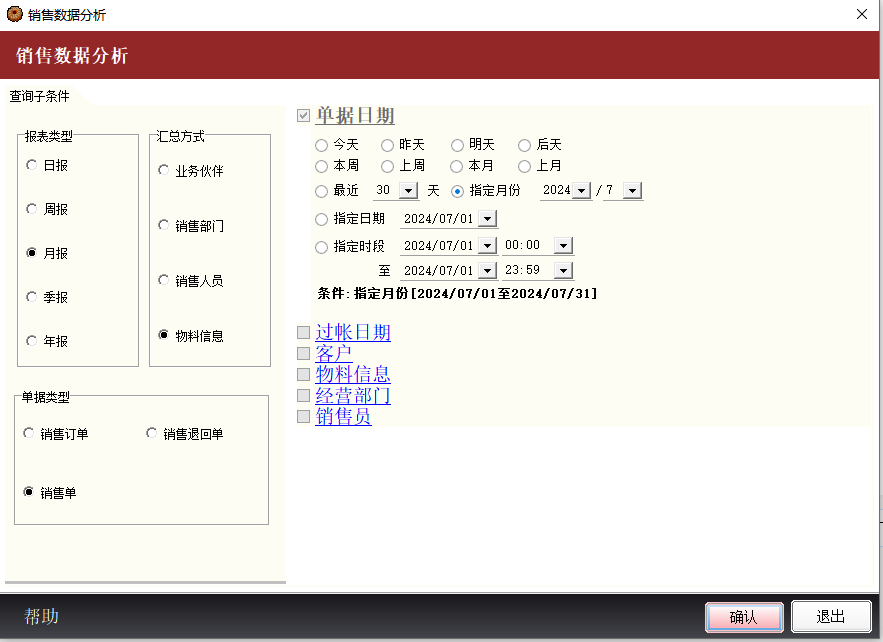
Task: Open the recent days count dropdown
Action: (408, 190)
